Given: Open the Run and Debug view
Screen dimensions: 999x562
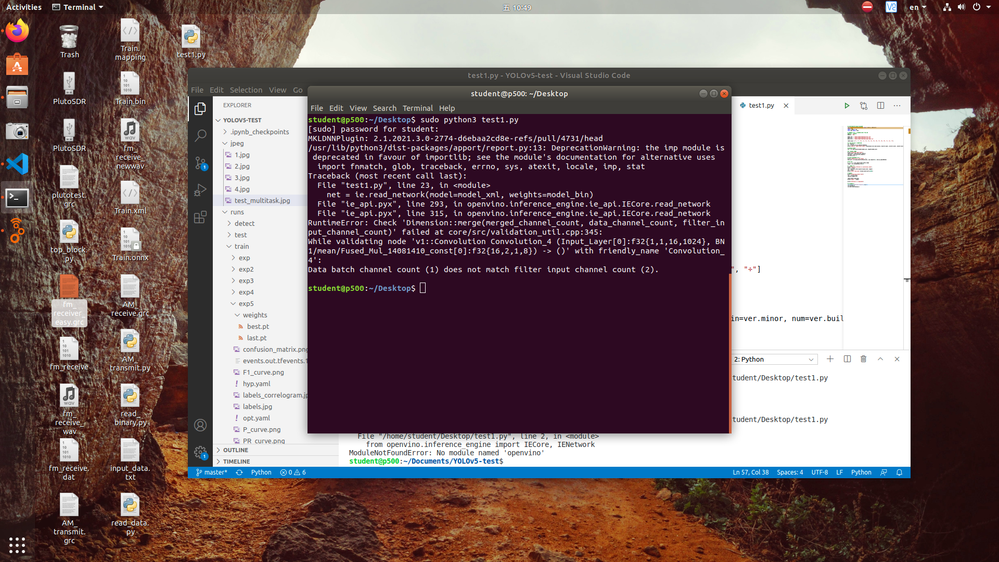Looking at the screenshot, I should coord(200,190).
